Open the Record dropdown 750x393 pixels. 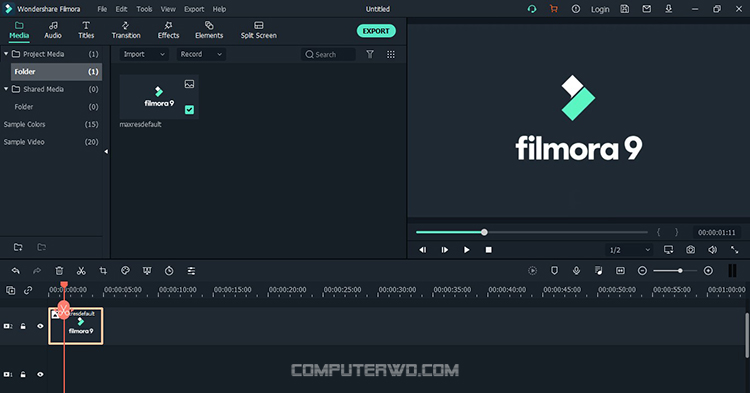[x=201, y=54]
